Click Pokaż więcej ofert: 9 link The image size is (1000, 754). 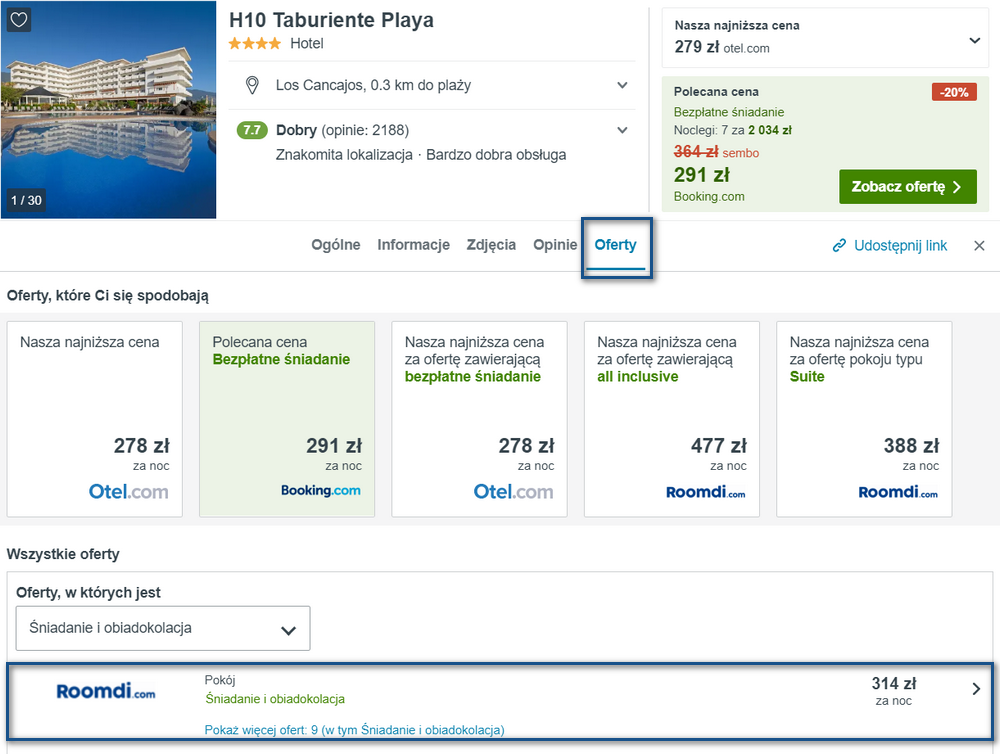(x=354, y=730)
